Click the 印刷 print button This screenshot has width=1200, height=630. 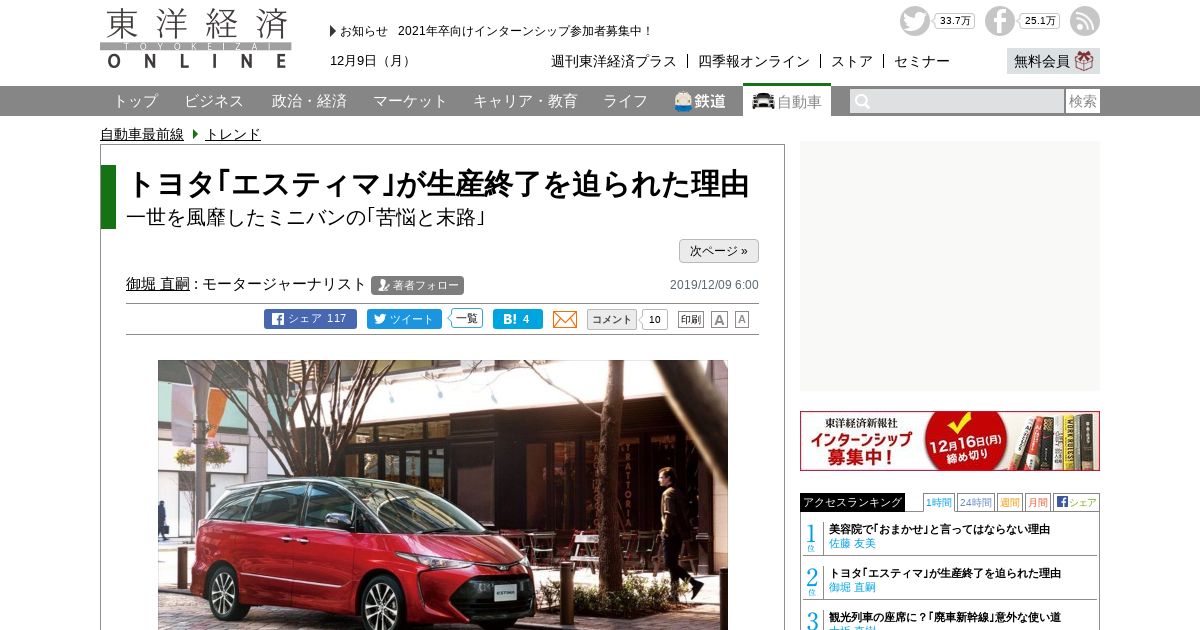pos(691,319)
